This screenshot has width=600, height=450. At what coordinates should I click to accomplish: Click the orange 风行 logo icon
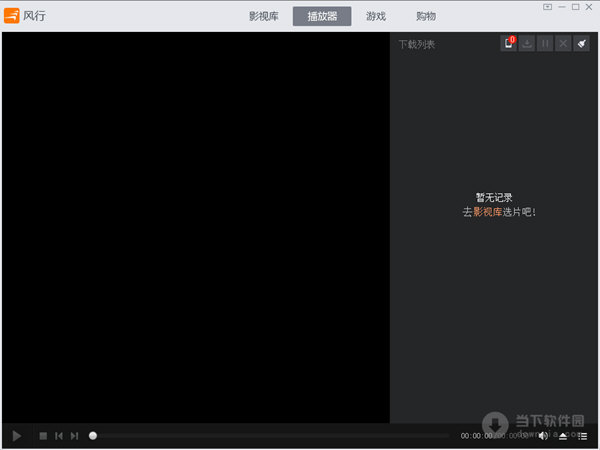point(11,16)
